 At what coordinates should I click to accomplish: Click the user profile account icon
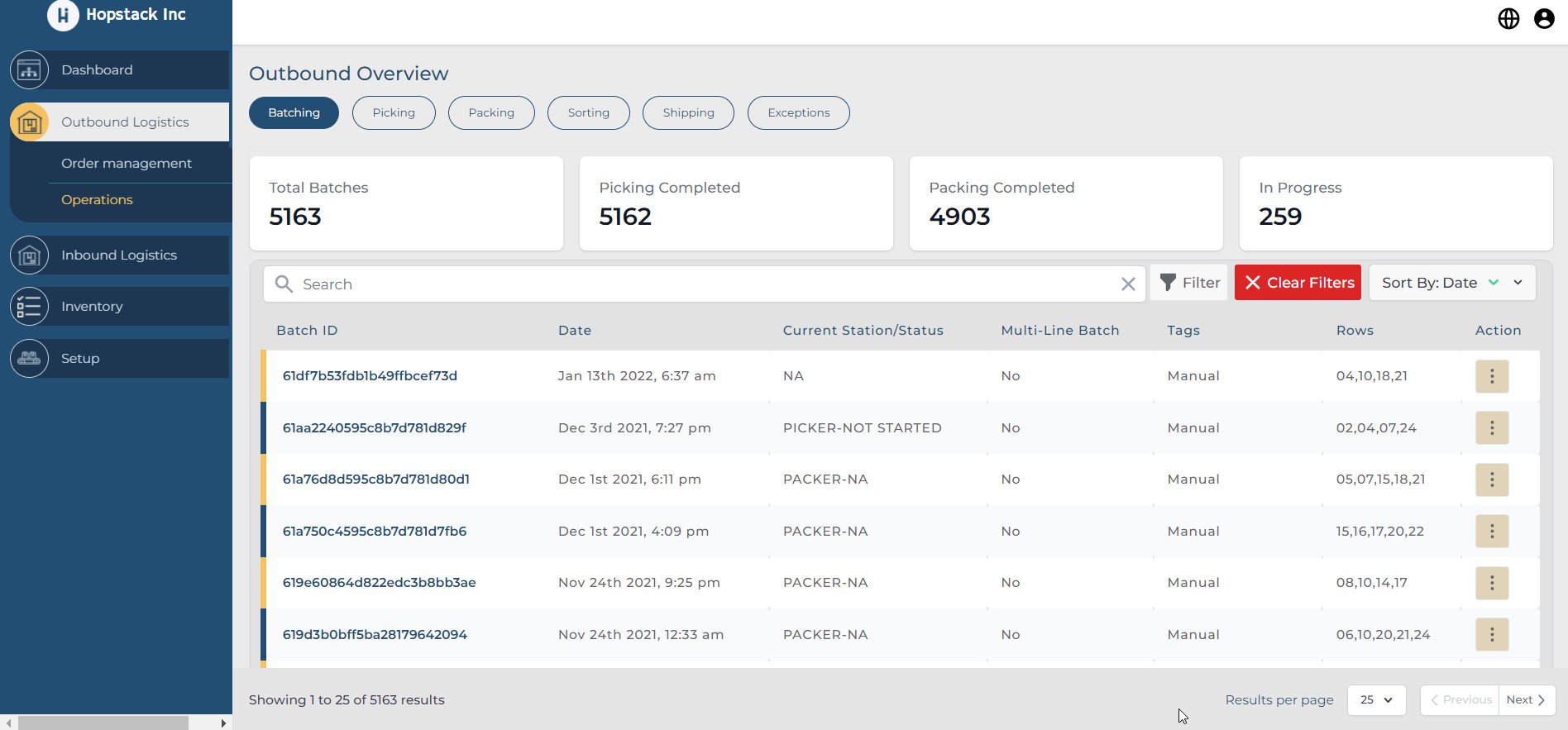coord(1544,18)
